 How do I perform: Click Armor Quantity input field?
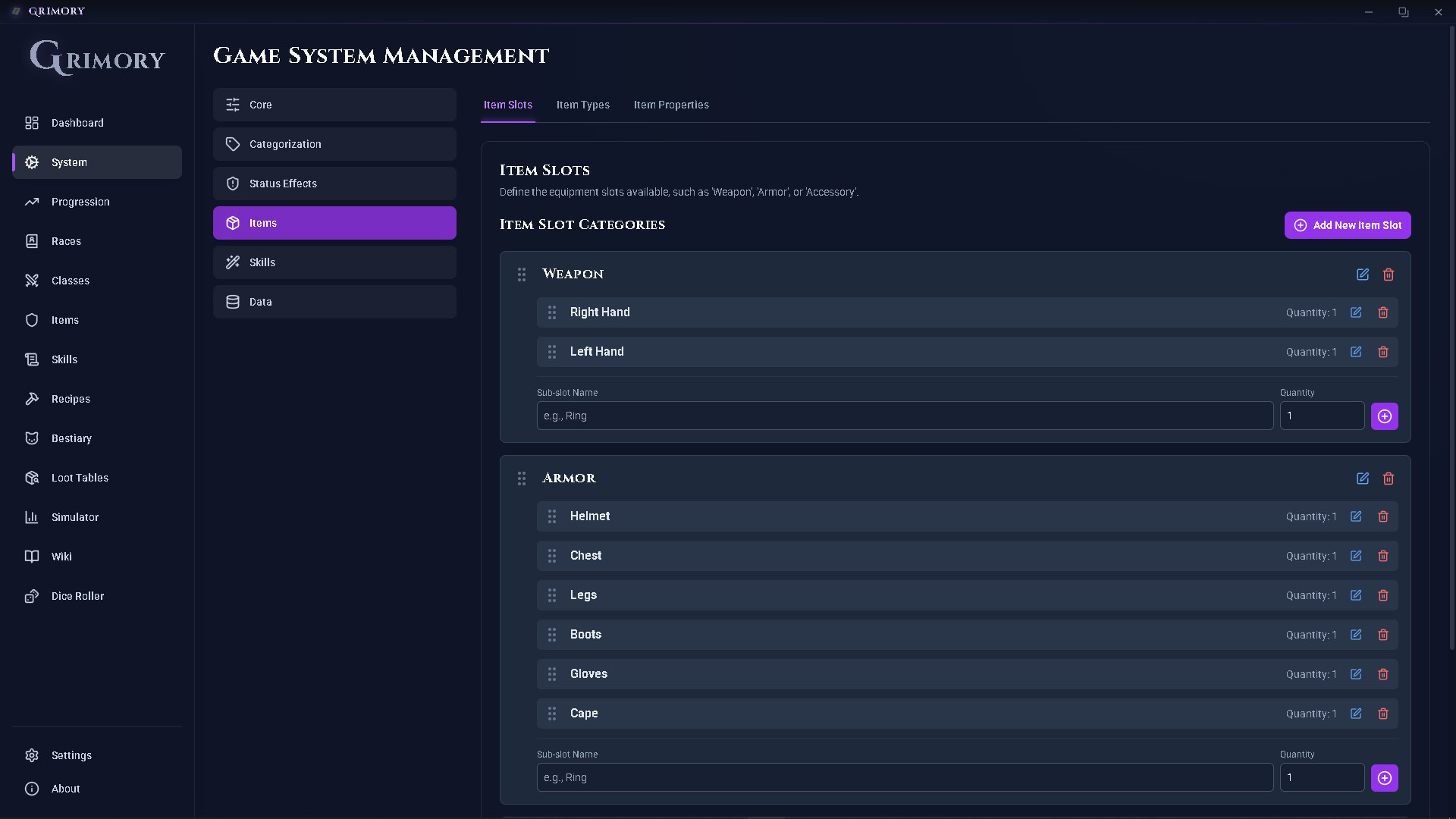pyautogui.click(x=1321, y=777)
